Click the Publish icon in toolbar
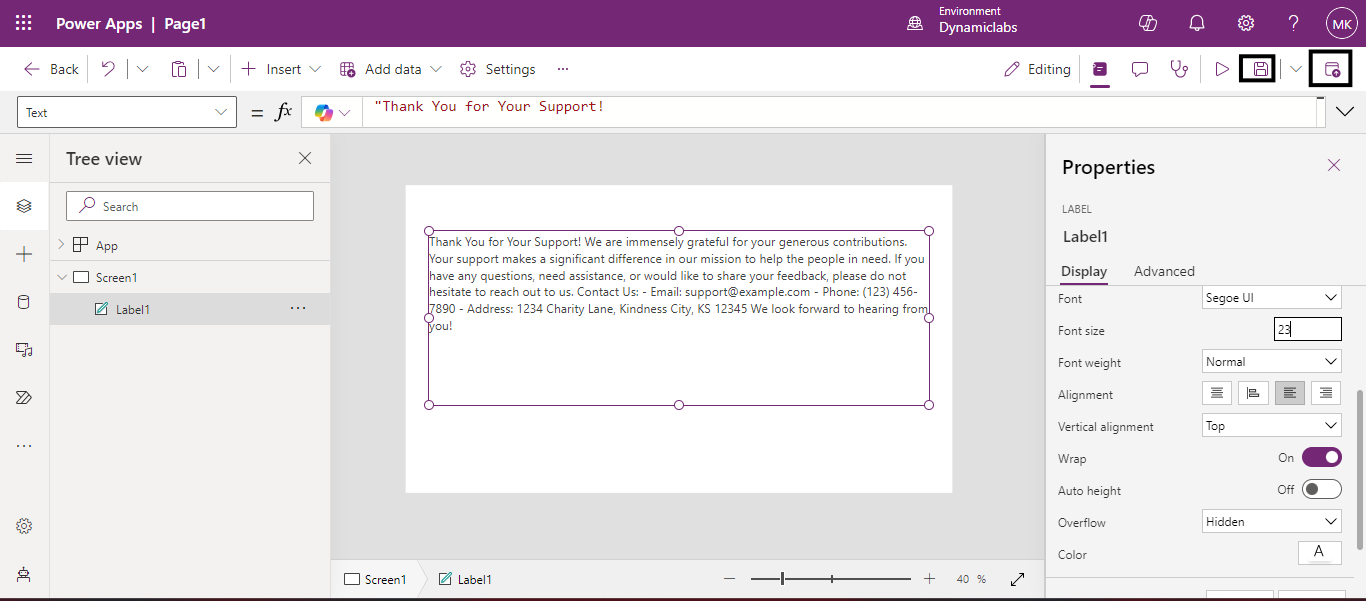Viewport: 1366px width, 601px height. coord(1331,69)
